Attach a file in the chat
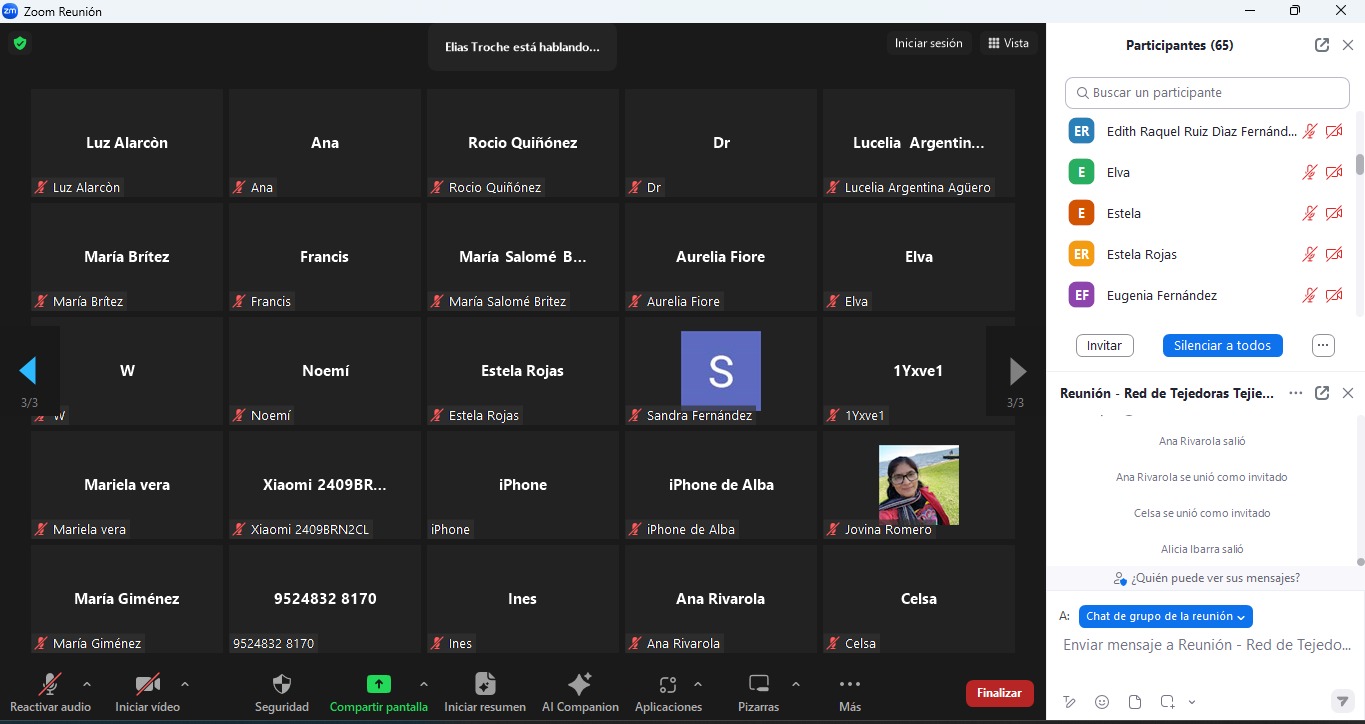This screenshot has height=724, width=1365. pos(1134,702)
